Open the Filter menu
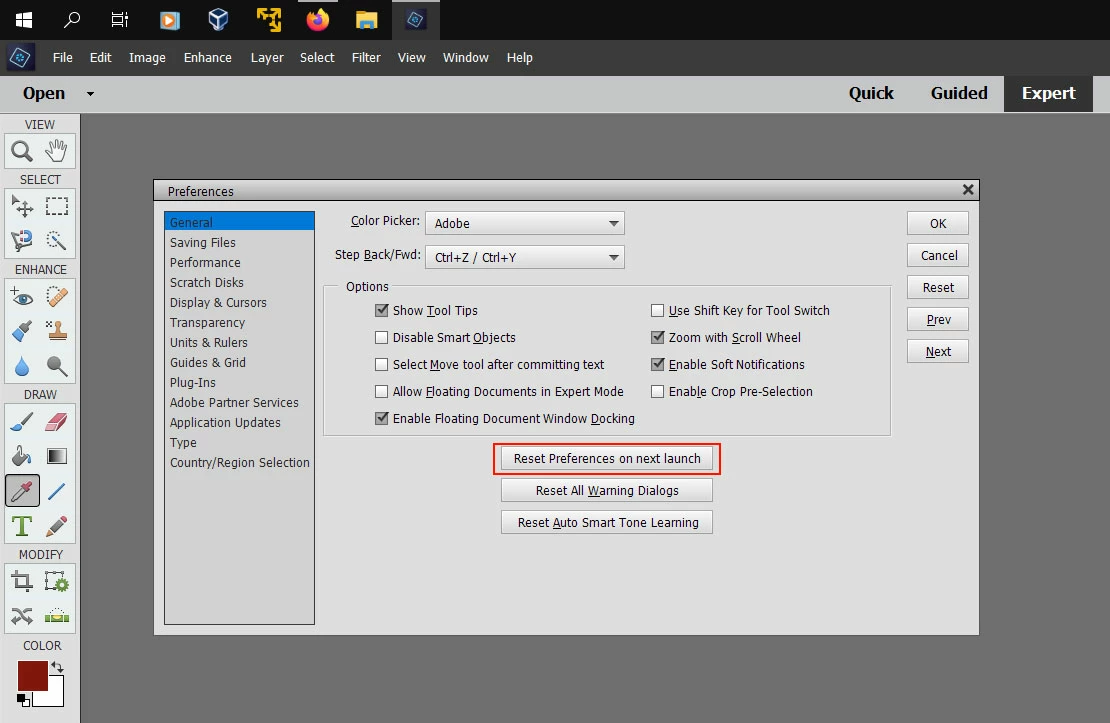Screen dimensions: 1110x723 pyautogui.click(x=366, y=57)
